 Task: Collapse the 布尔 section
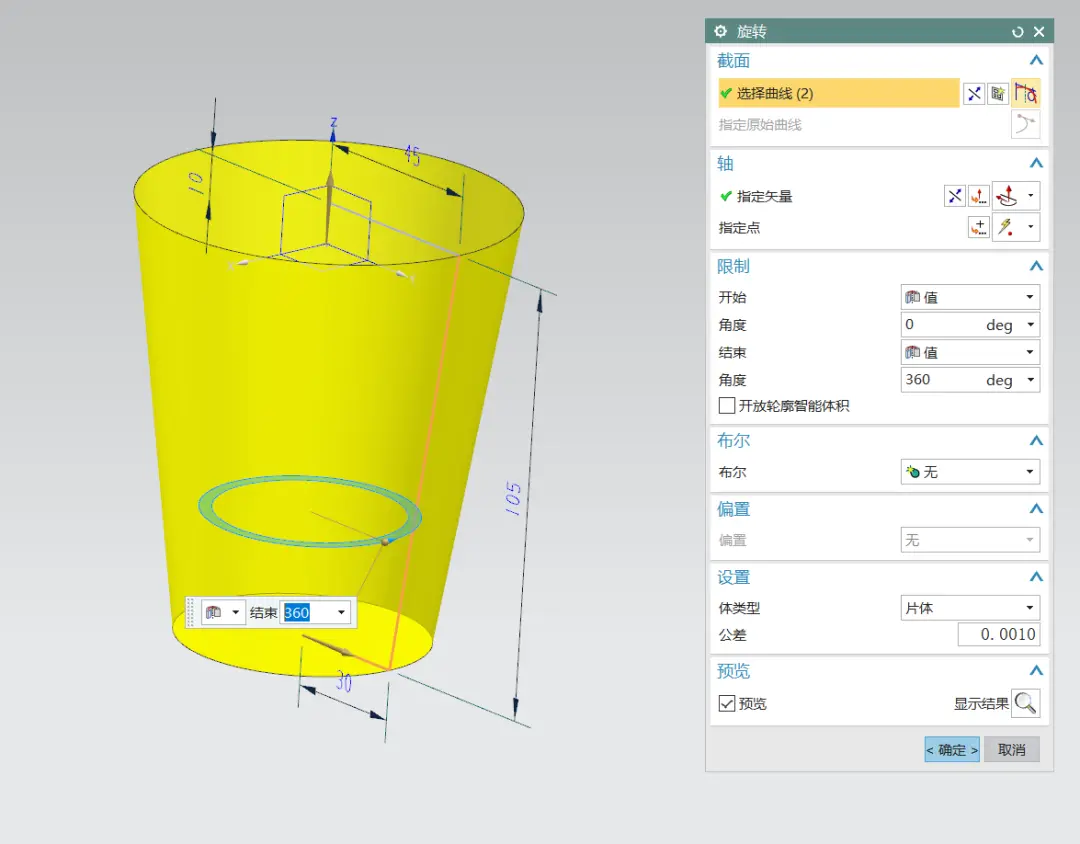tap(1036, 440)
